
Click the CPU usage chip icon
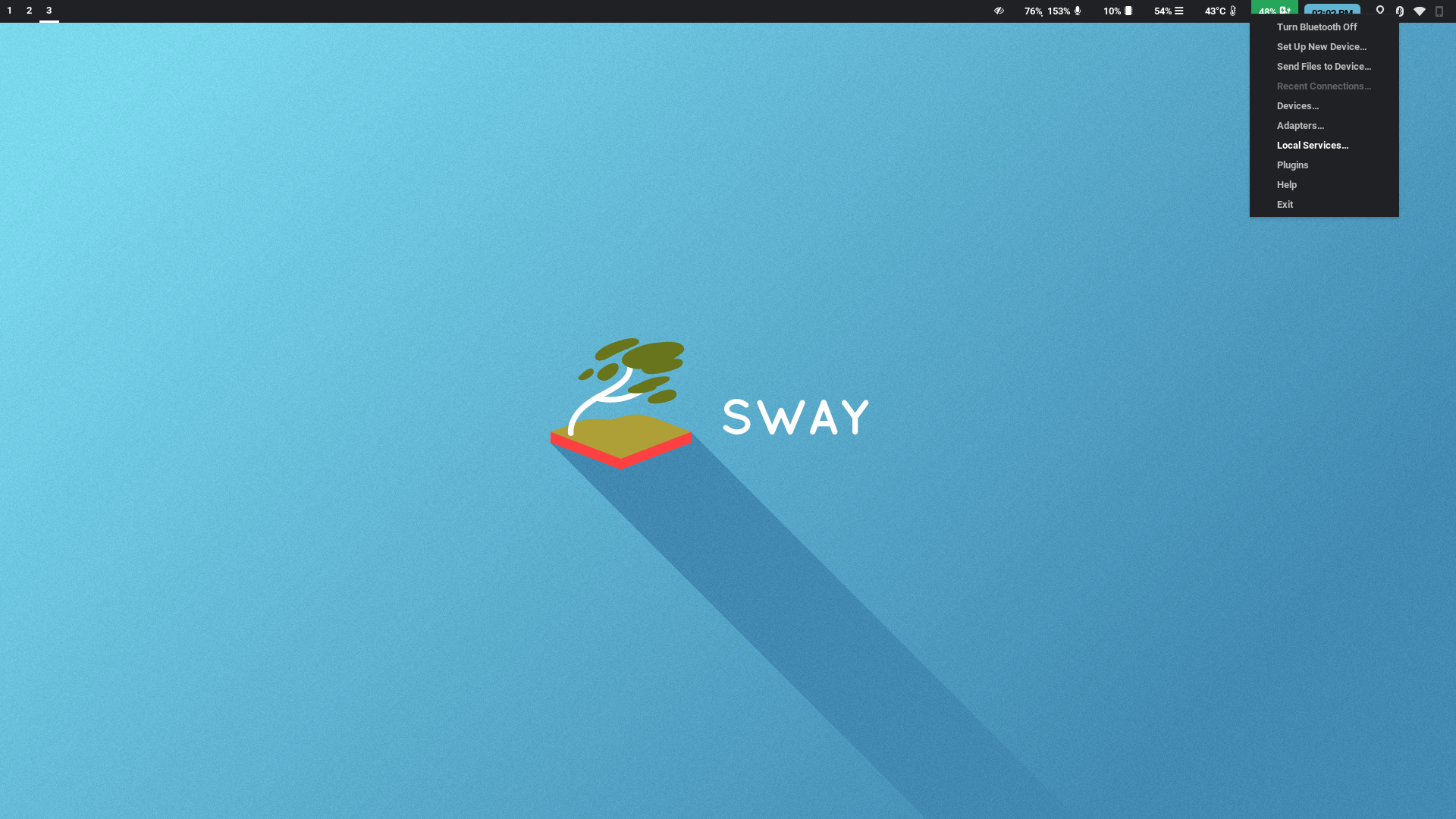[1128, 11]
